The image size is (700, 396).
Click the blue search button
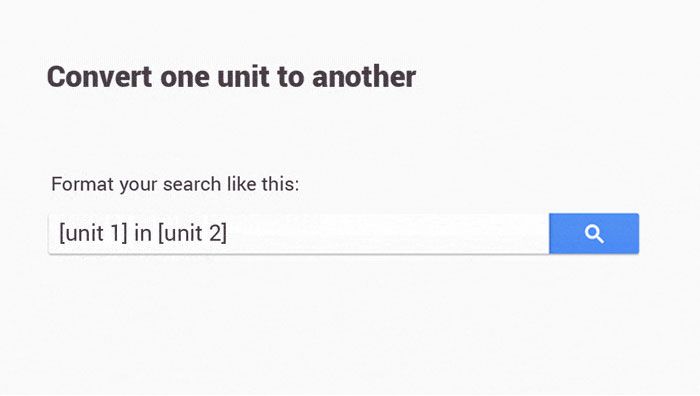[x=594, y=233]
